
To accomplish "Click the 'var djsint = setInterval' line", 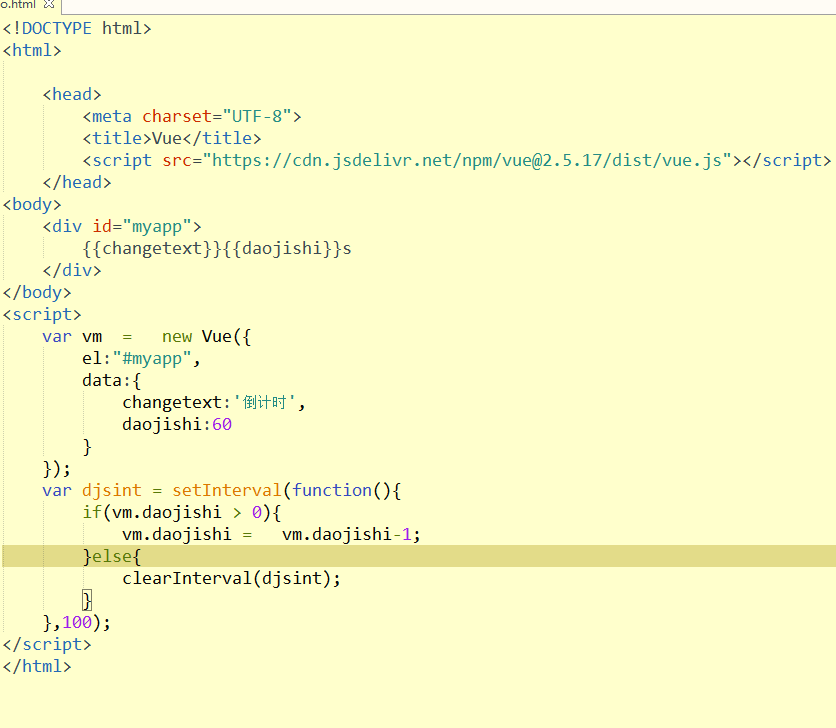I will click(222, 490).
